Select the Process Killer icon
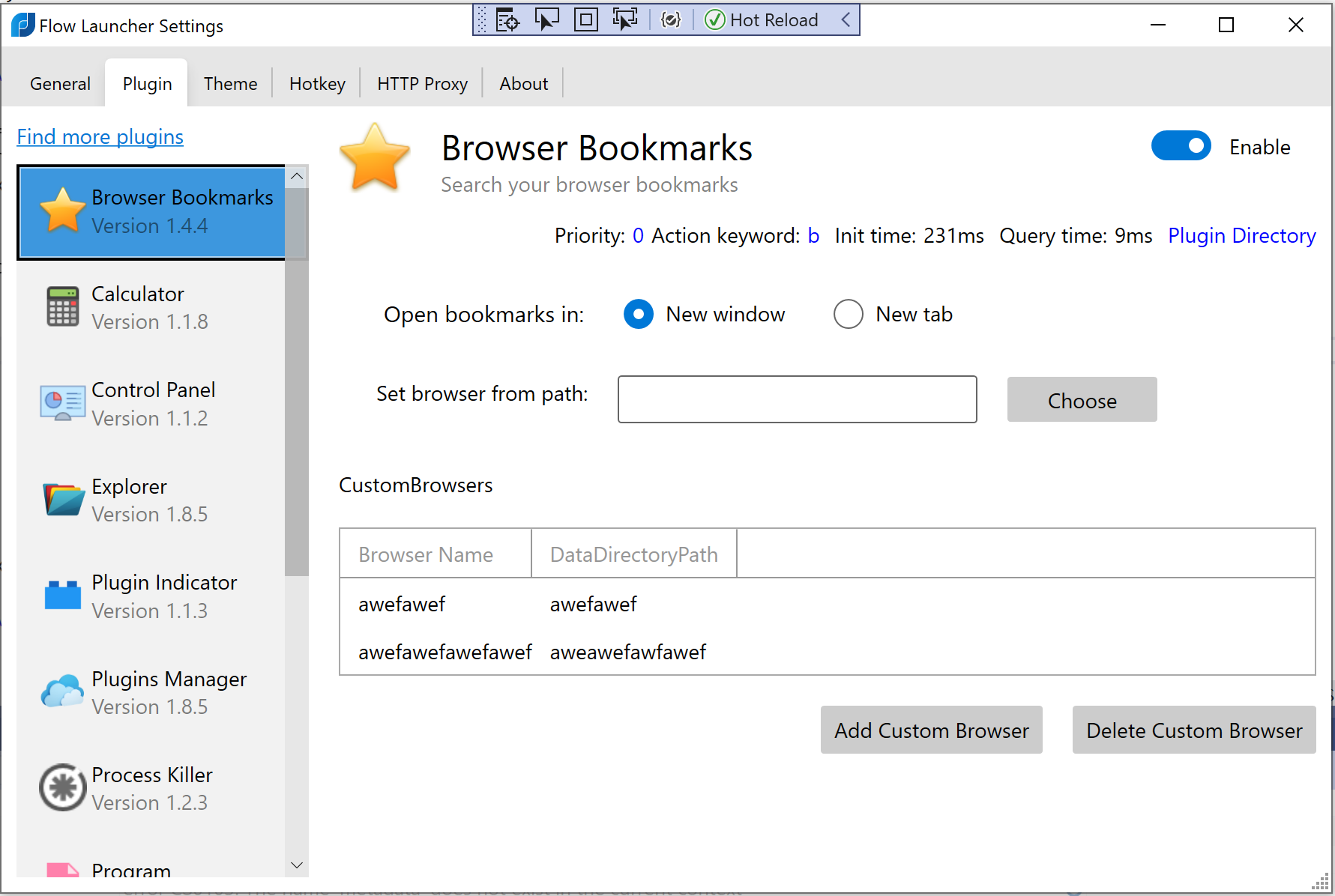 pos(62,787)
